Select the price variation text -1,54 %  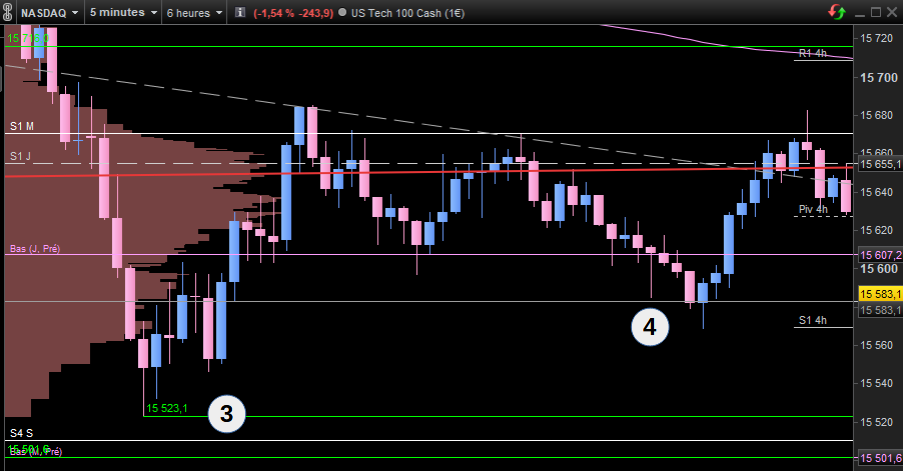pos(274,13)
